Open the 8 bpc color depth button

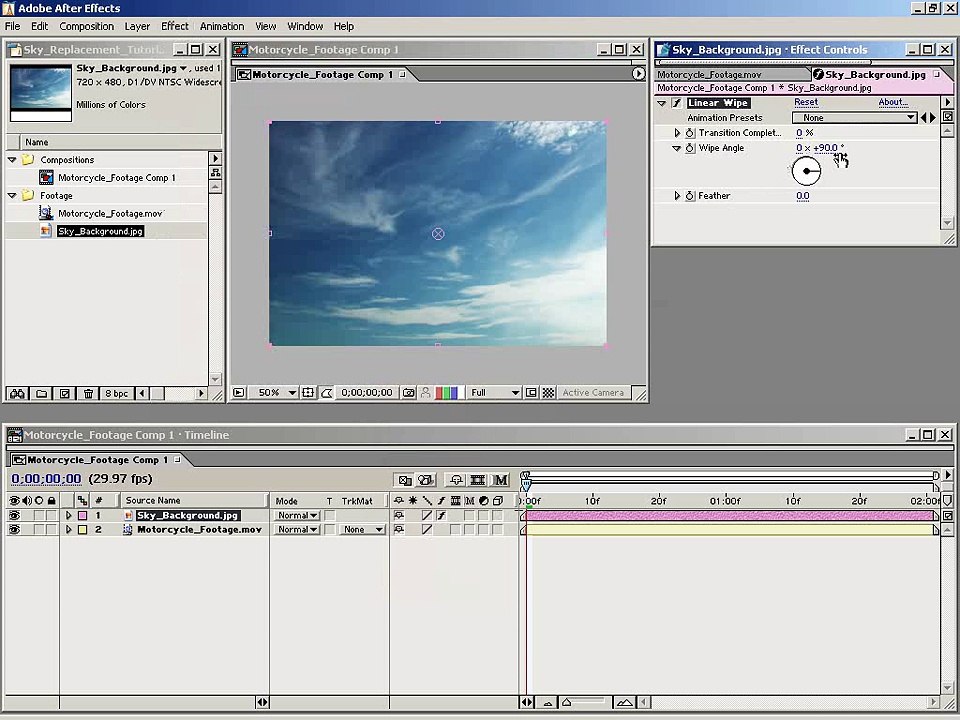tap(116, 393)
